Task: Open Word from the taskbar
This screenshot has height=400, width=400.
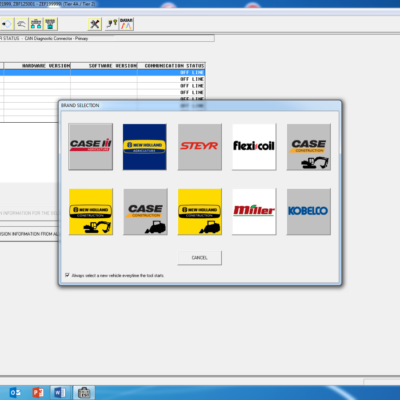Action: coord(60,393)
